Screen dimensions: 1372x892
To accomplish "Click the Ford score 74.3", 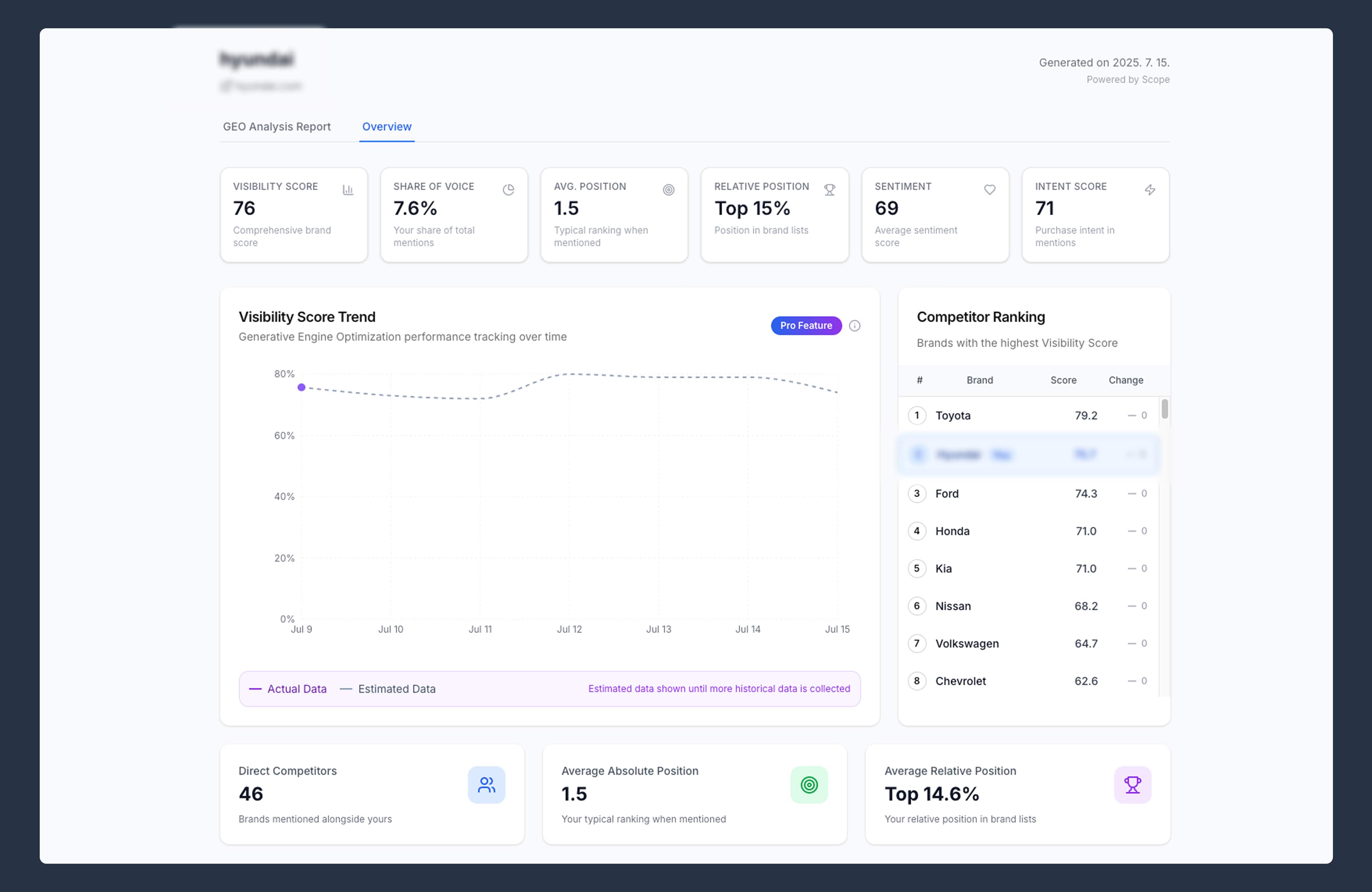I will (1085, 493).
